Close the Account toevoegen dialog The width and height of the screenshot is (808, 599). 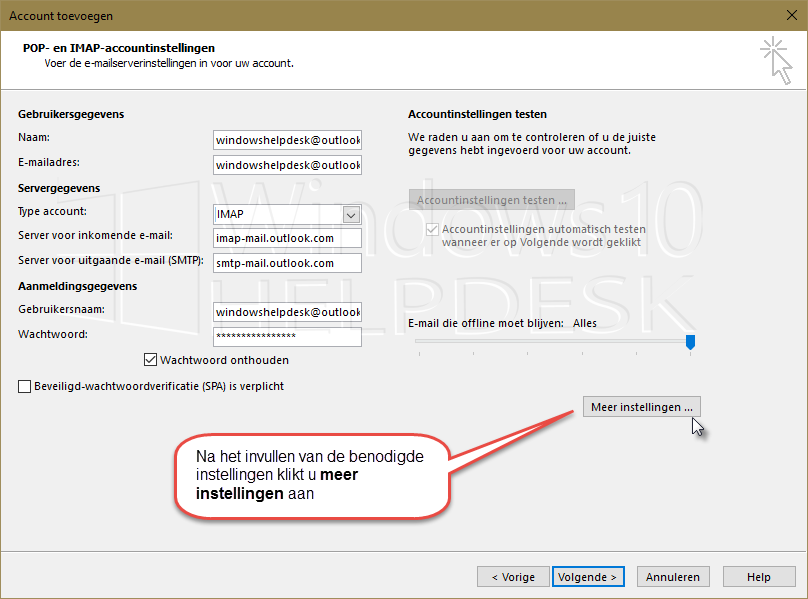792,15
